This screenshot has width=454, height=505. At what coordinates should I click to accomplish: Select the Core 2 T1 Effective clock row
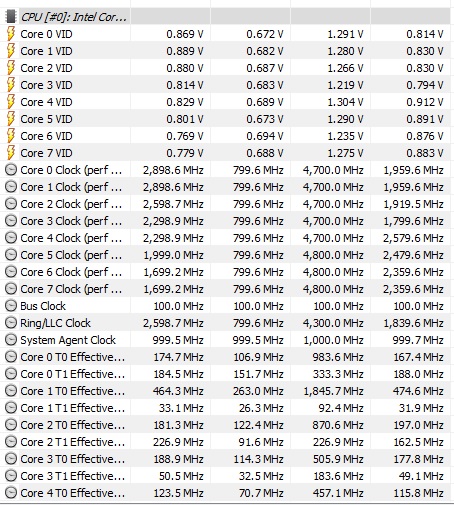(x=227, y=442)
